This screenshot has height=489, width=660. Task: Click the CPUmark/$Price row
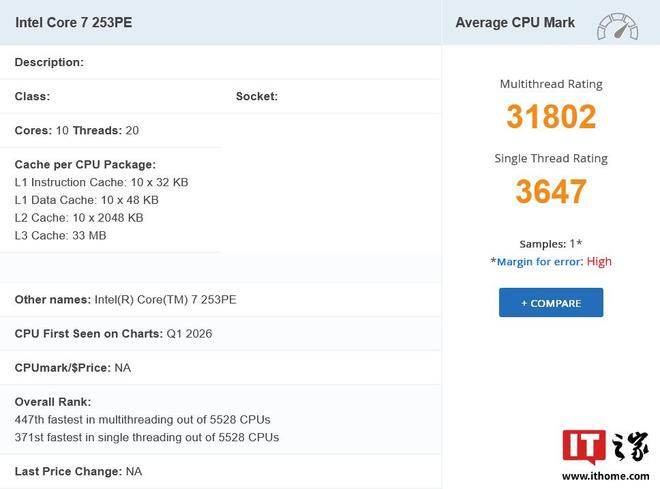pyautogui.click(x=73, y=368)
